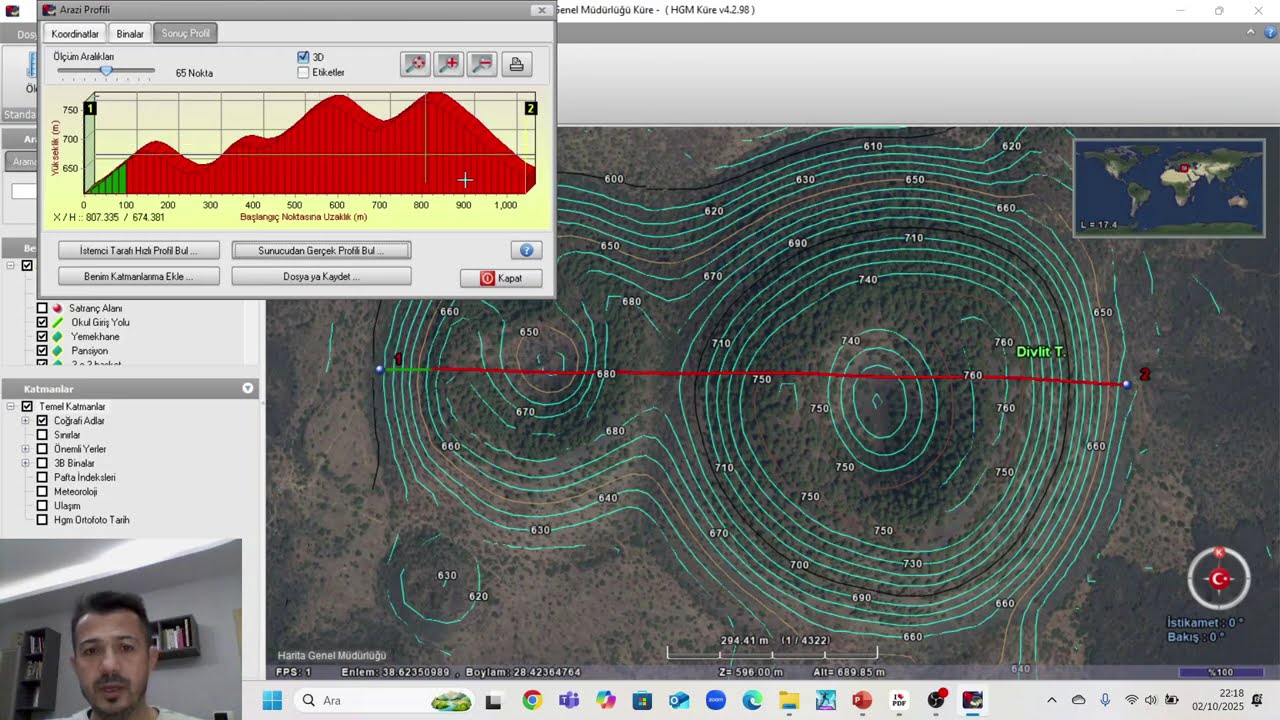Click the compass in the map corner
This screenshot has width=1280, height=720.
1218,578
